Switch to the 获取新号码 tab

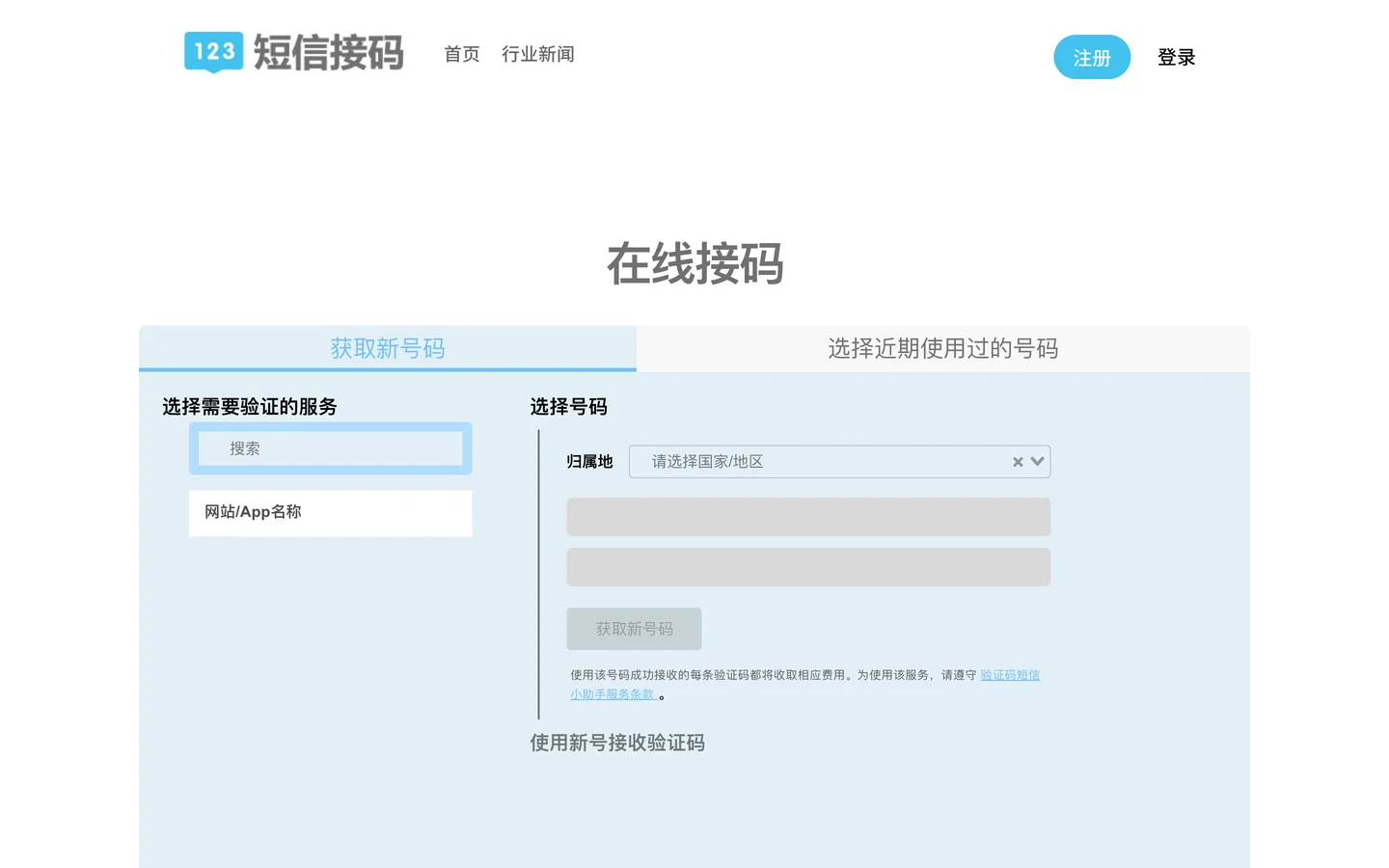pyautogui.click(x=387, y=348)
